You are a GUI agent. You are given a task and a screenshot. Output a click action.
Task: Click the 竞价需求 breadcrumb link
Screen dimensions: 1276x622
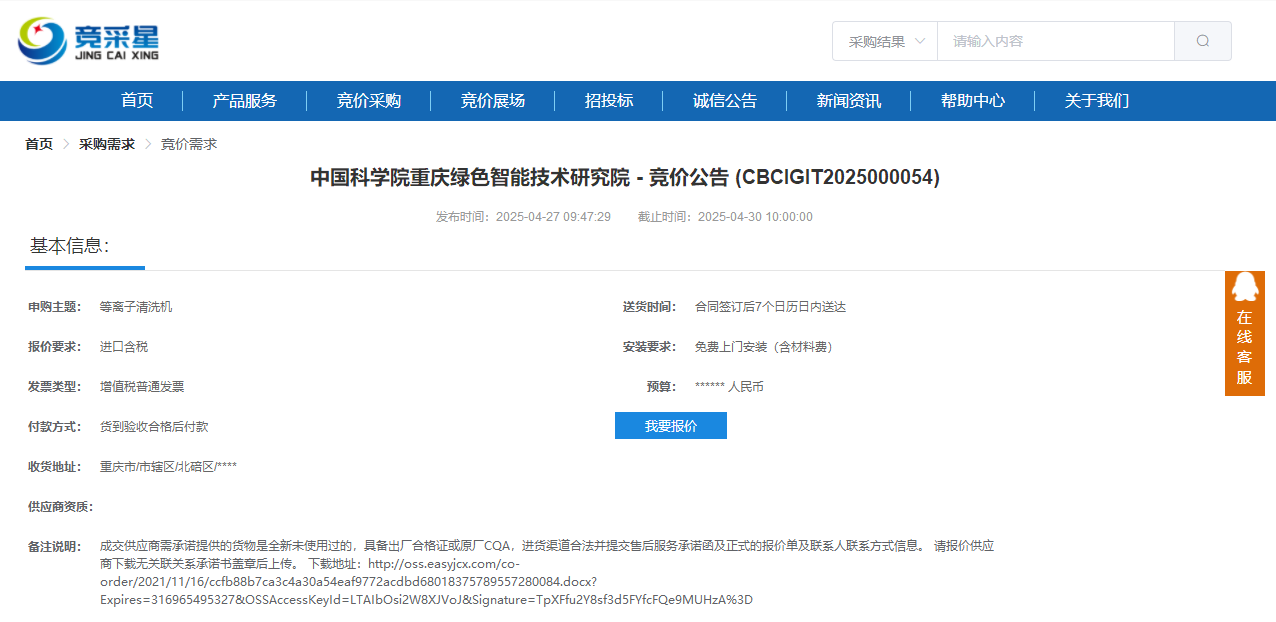(188, 143)
